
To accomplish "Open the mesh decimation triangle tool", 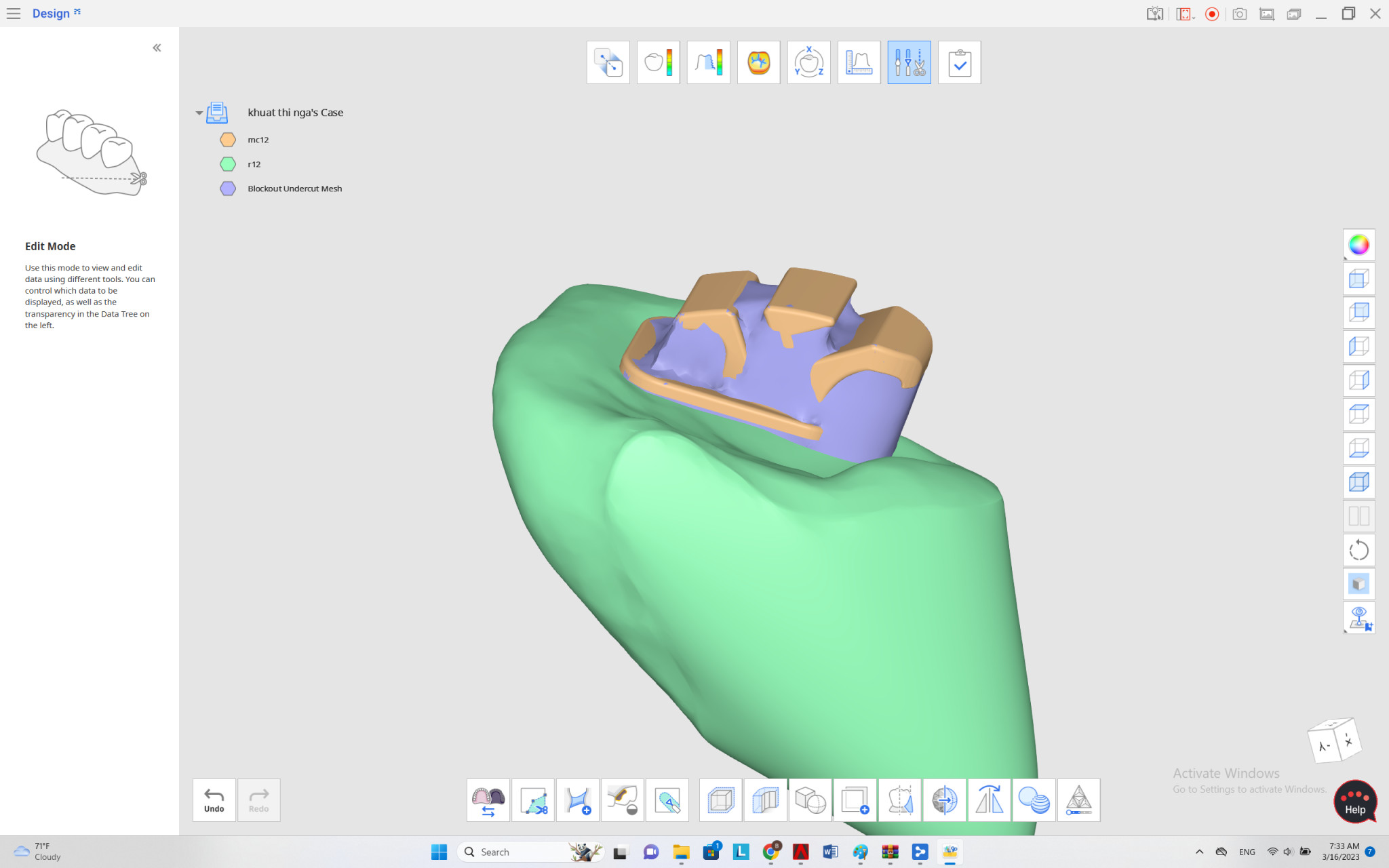I will [1078, 800].
